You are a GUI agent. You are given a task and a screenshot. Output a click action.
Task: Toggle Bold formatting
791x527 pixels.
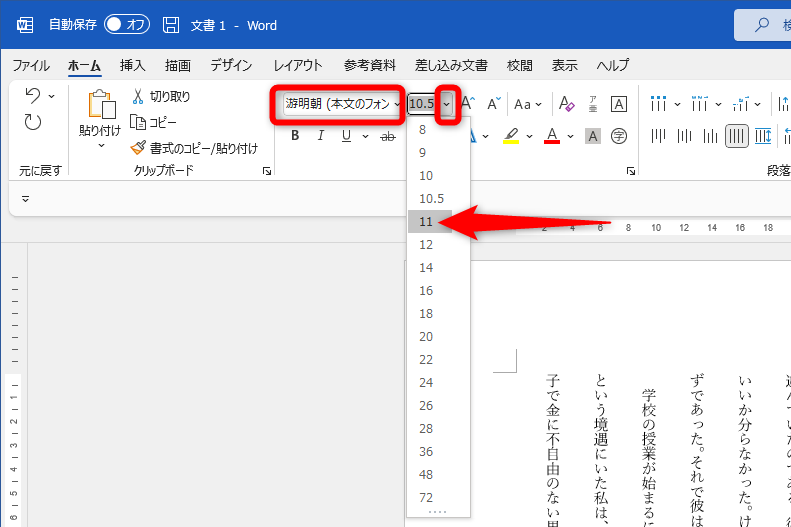pos(295,136)
